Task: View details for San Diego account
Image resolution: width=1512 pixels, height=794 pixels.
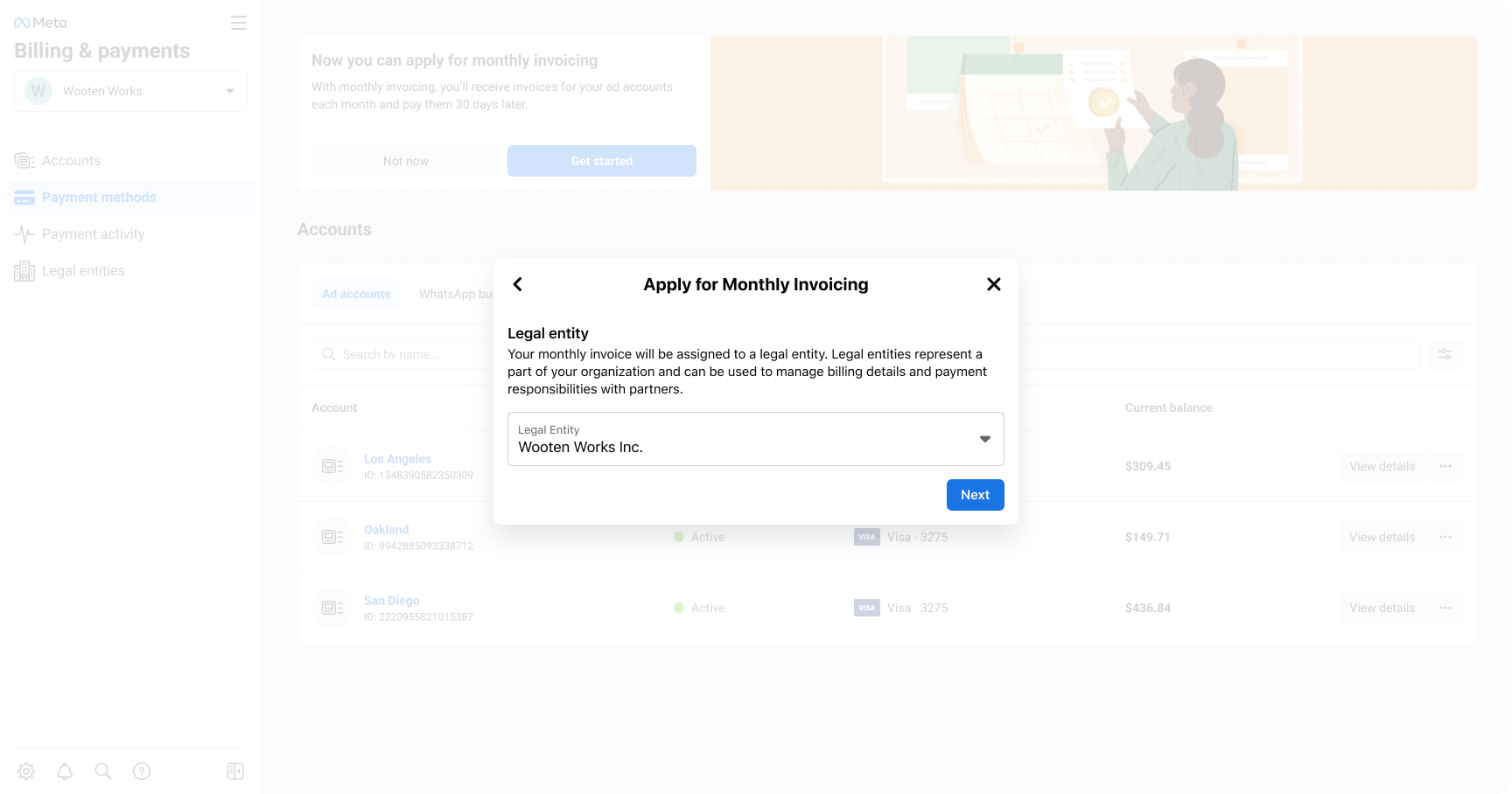Action: (1382, 608)
